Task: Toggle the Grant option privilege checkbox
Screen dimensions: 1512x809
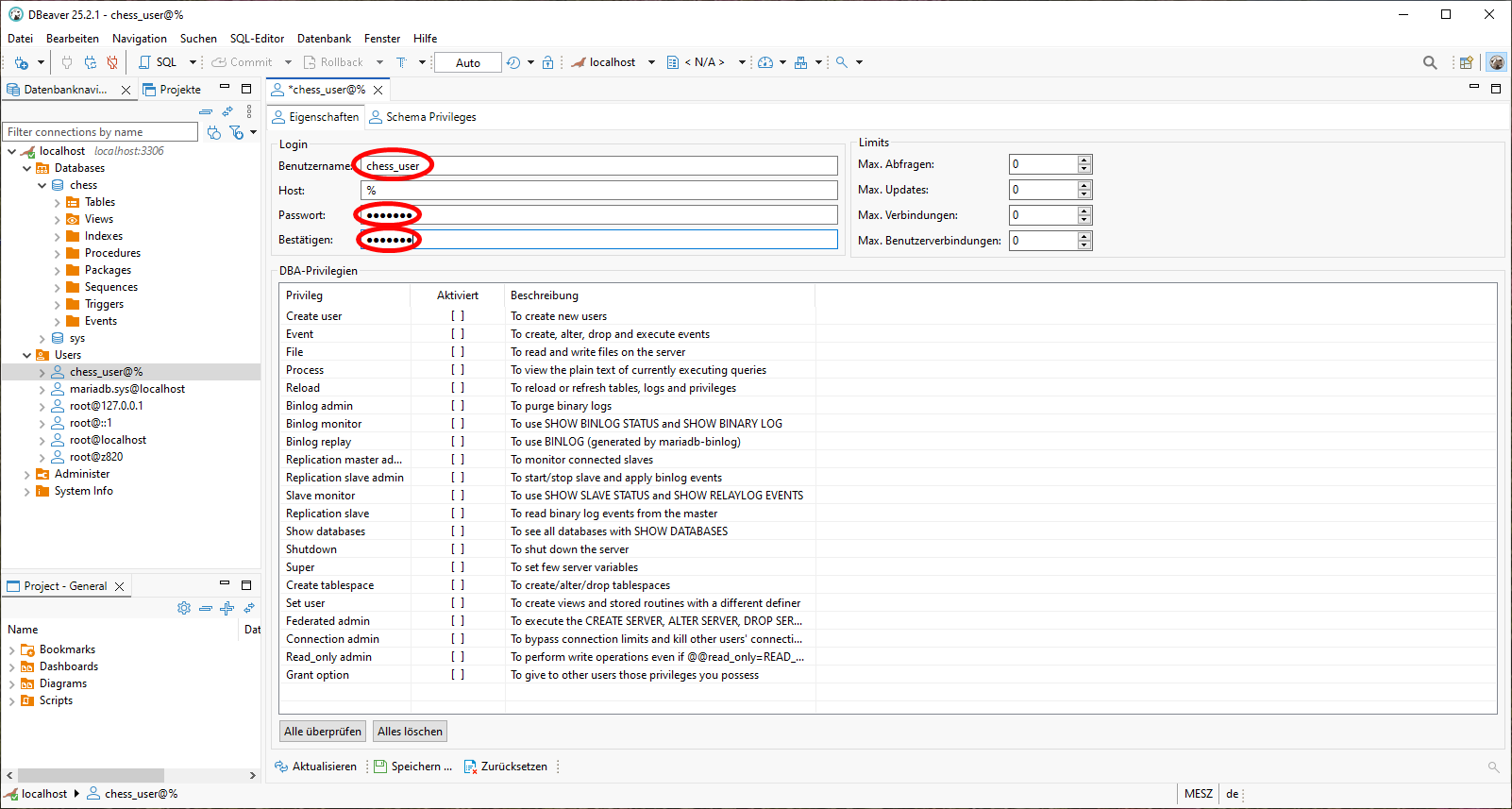Action: pos(458,675)
